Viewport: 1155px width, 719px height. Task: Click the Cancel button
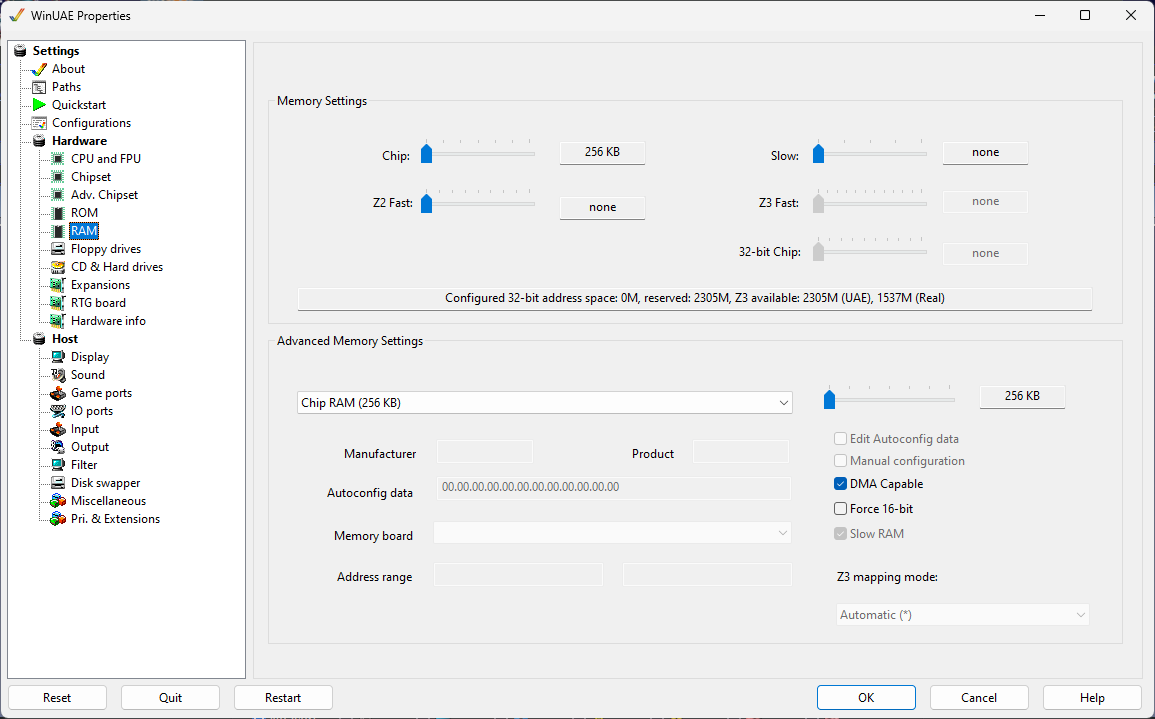pyautogui.click(x=979, y=698)
